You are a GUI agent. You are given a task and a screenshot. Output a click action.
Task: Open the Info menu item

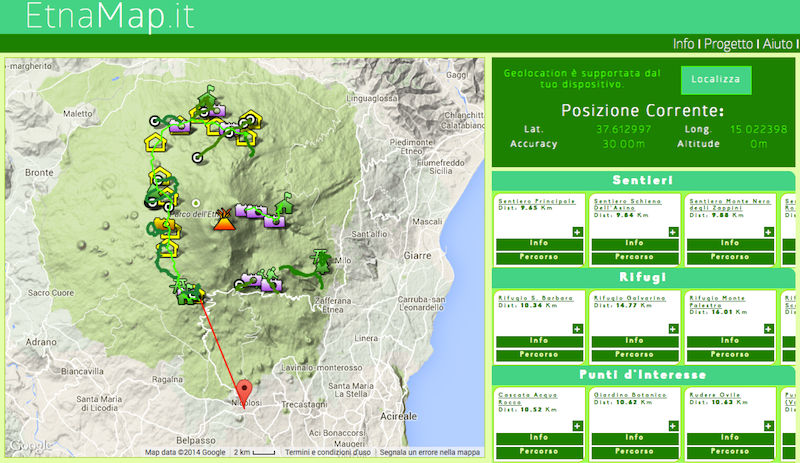tap(683, 44)
